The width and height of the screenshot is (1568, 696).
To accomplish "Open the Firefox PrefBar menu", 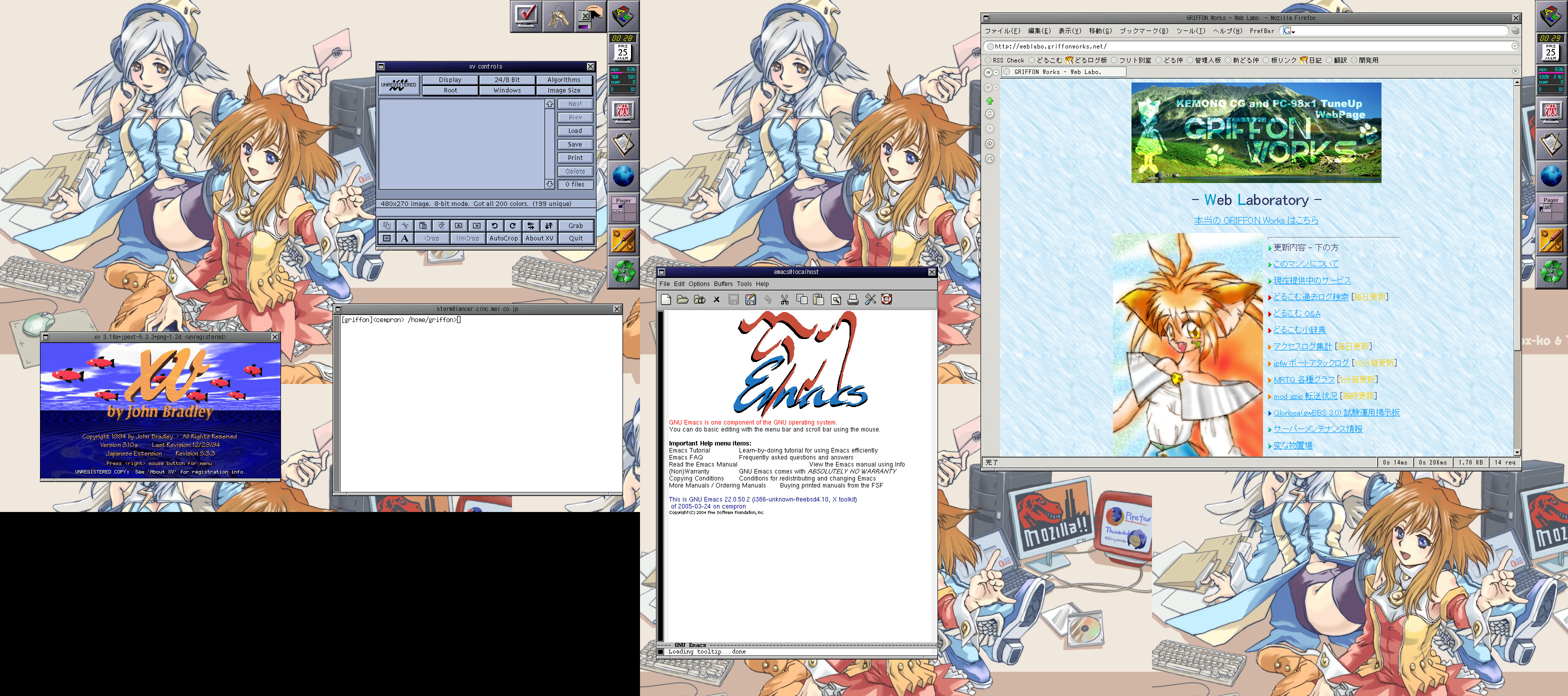I will point(1261,31).
